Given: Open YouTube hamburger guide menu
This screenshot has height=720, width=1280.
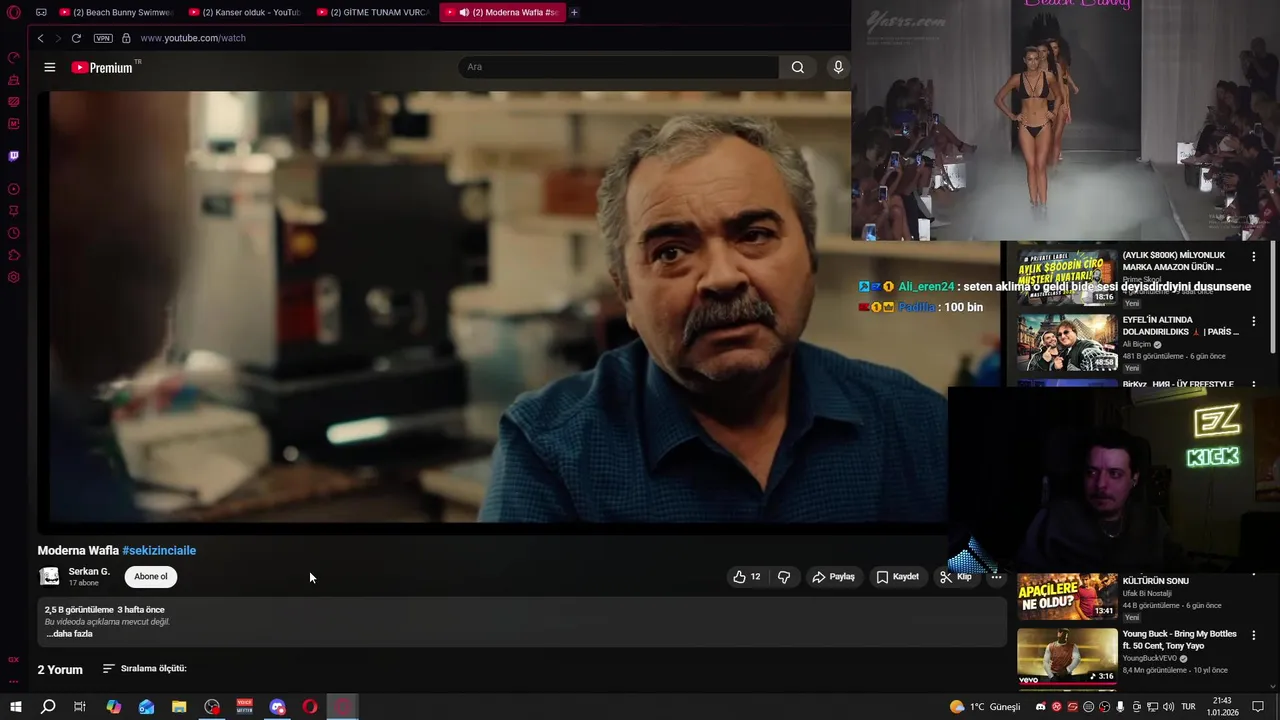Looking at the screenshot, I should [x=49, y=67].
